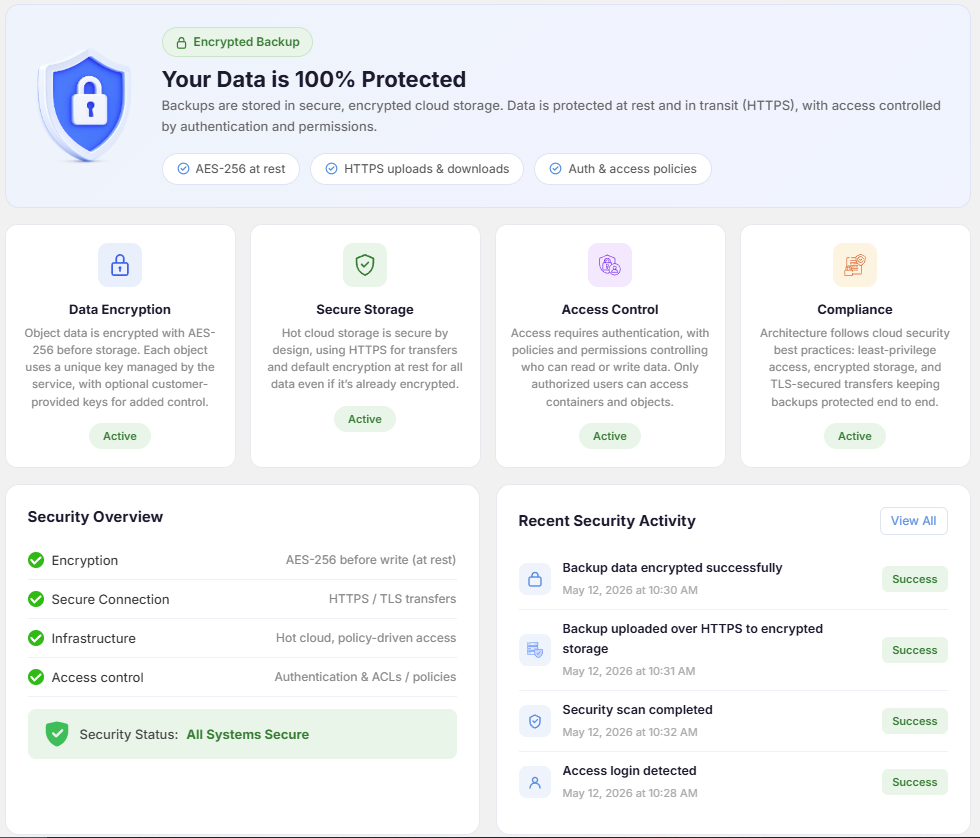Viewport: 980px width, 838px height.
Task: Click Active badge under Data Encryption
Action: pyautogui.click(x=120, y=436)
